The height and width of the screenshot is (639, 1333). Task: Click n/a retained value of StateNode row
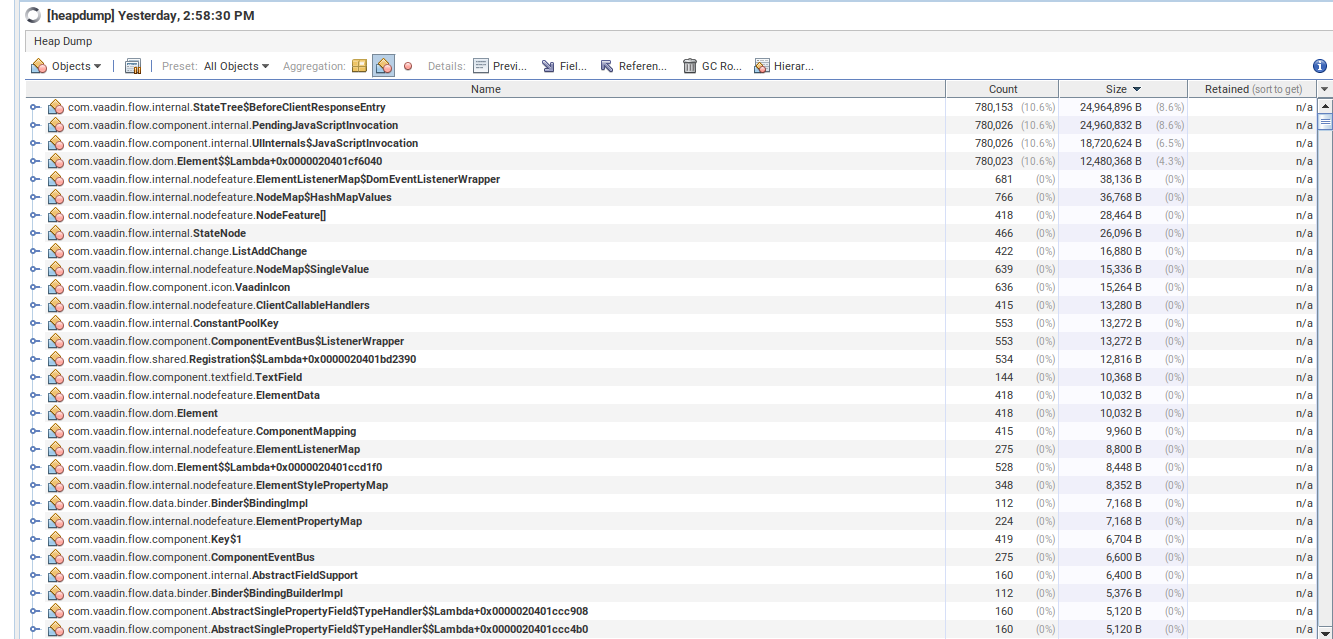[1304, 233]
